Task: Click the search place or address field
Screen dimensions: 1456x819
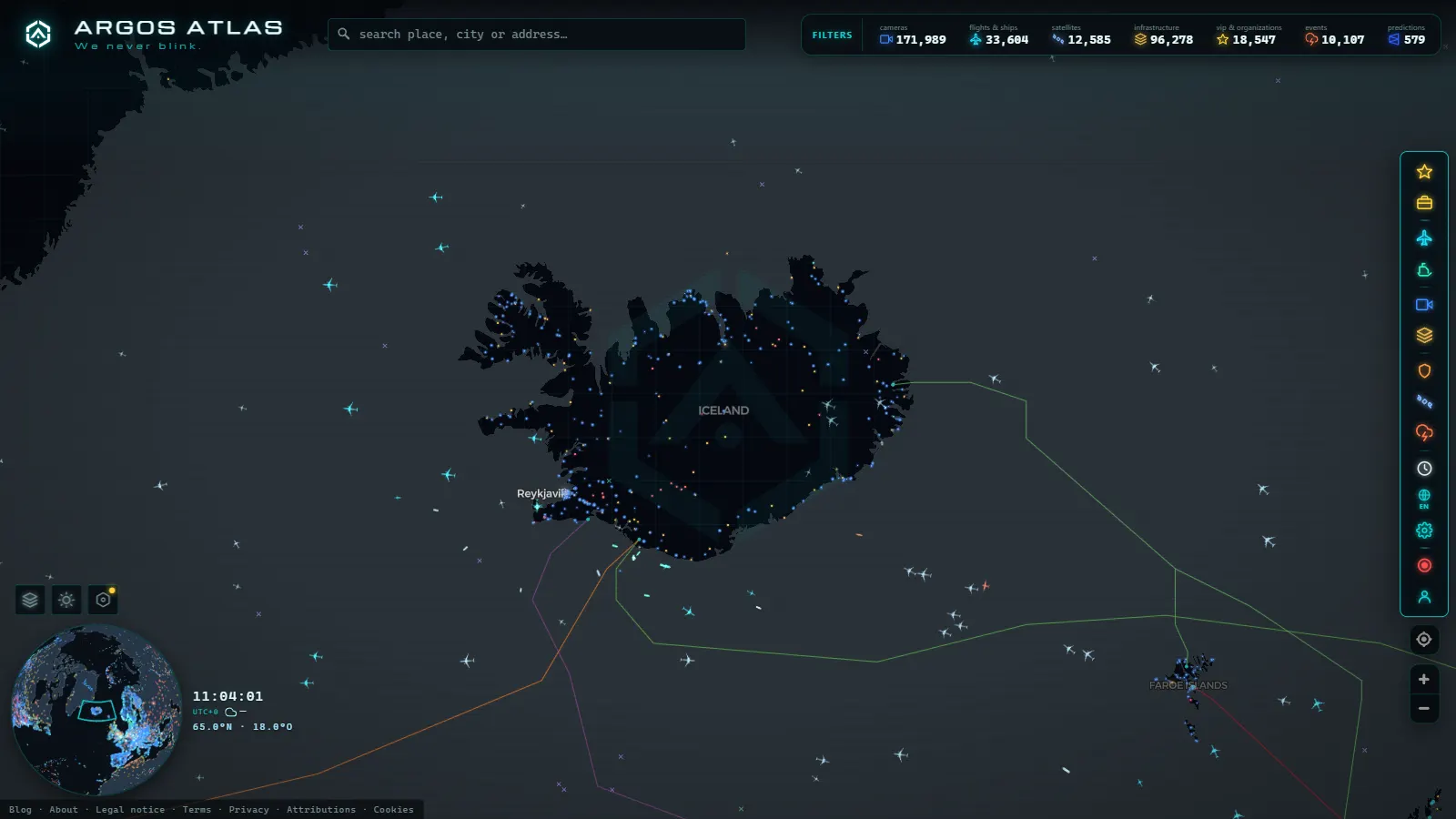Action: (537, 35)
